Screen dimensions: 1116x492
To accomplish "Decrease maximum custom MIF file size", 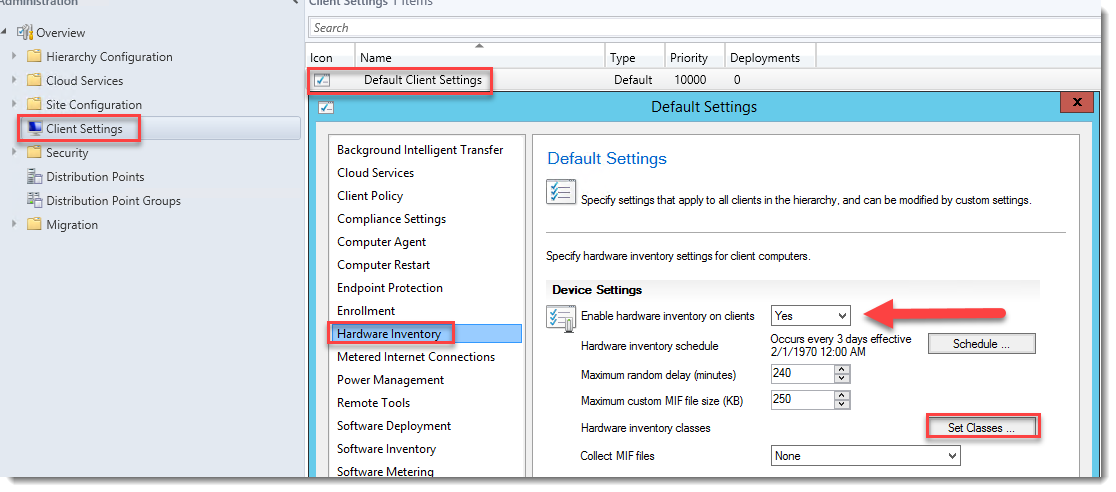I will click(842, 404).
